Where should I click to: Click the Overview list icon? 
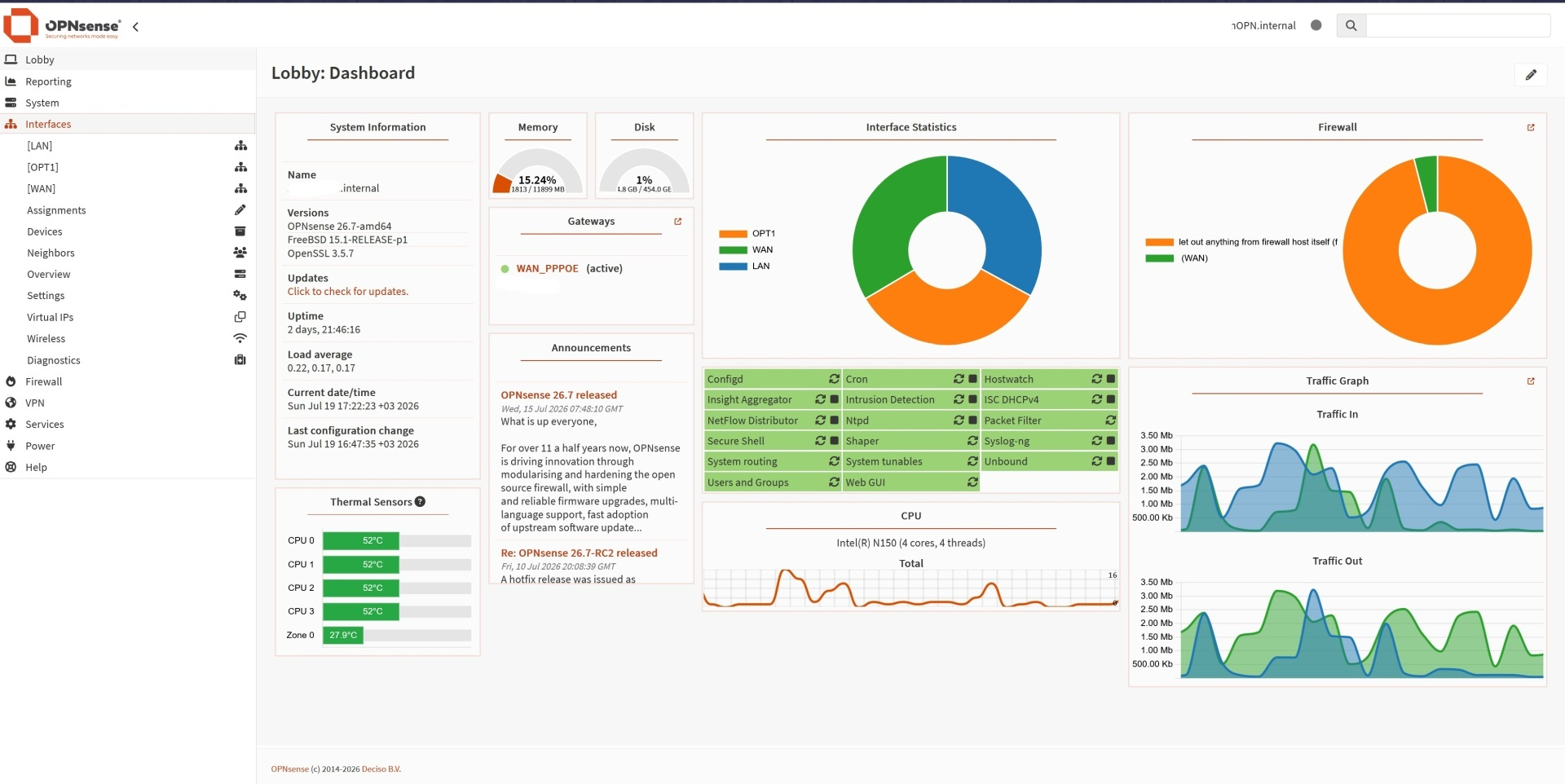[x=240, y=274]
